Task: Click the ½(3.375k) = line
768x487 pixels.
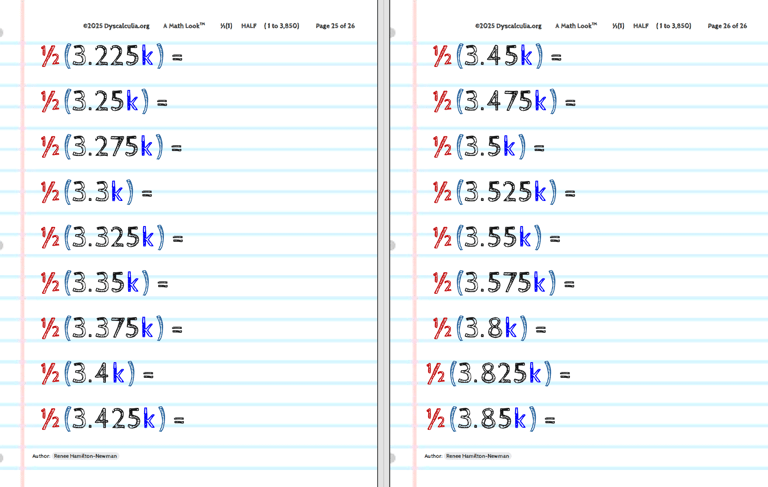Action: [x=112, y=328]
